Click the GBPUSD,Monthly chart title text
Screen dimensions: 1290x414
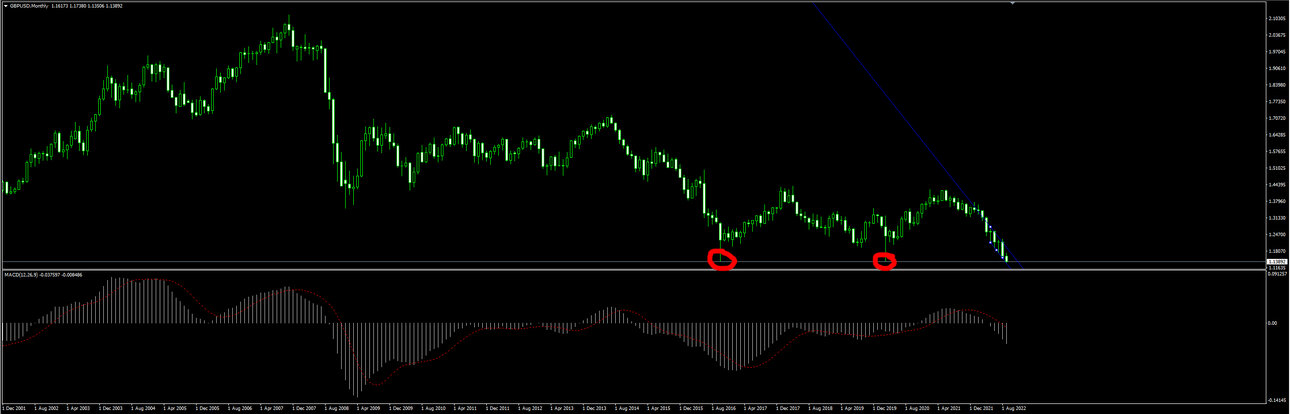[28, 5]
